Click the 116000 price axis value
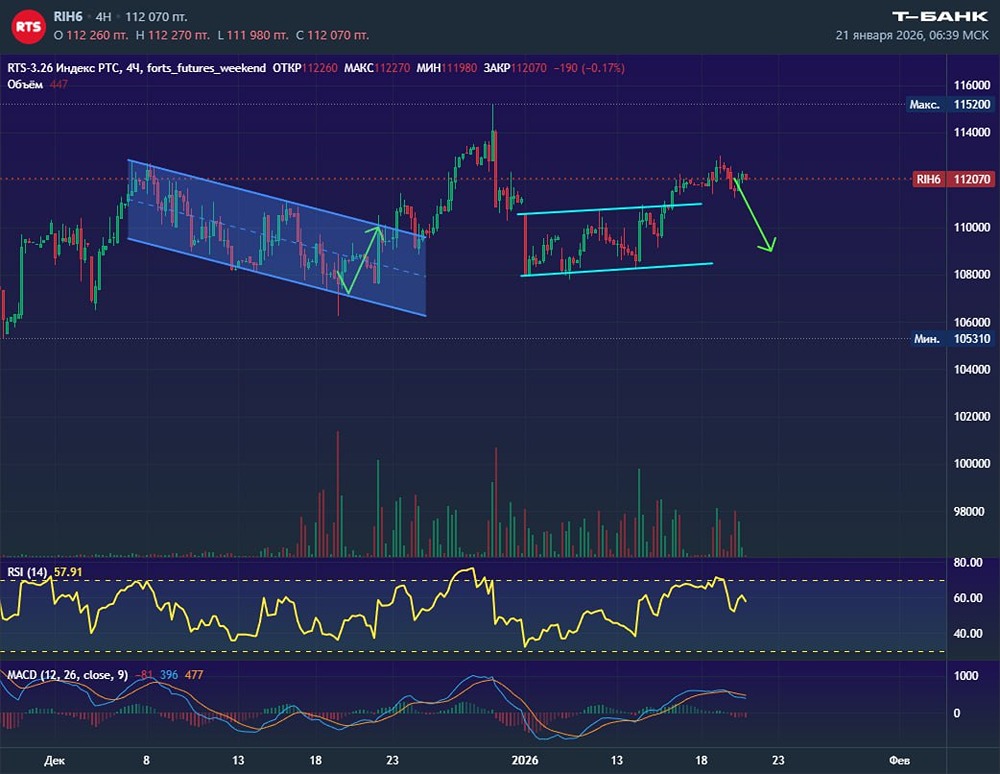The width and height of the screenshot is (1000, 774). 972,85
